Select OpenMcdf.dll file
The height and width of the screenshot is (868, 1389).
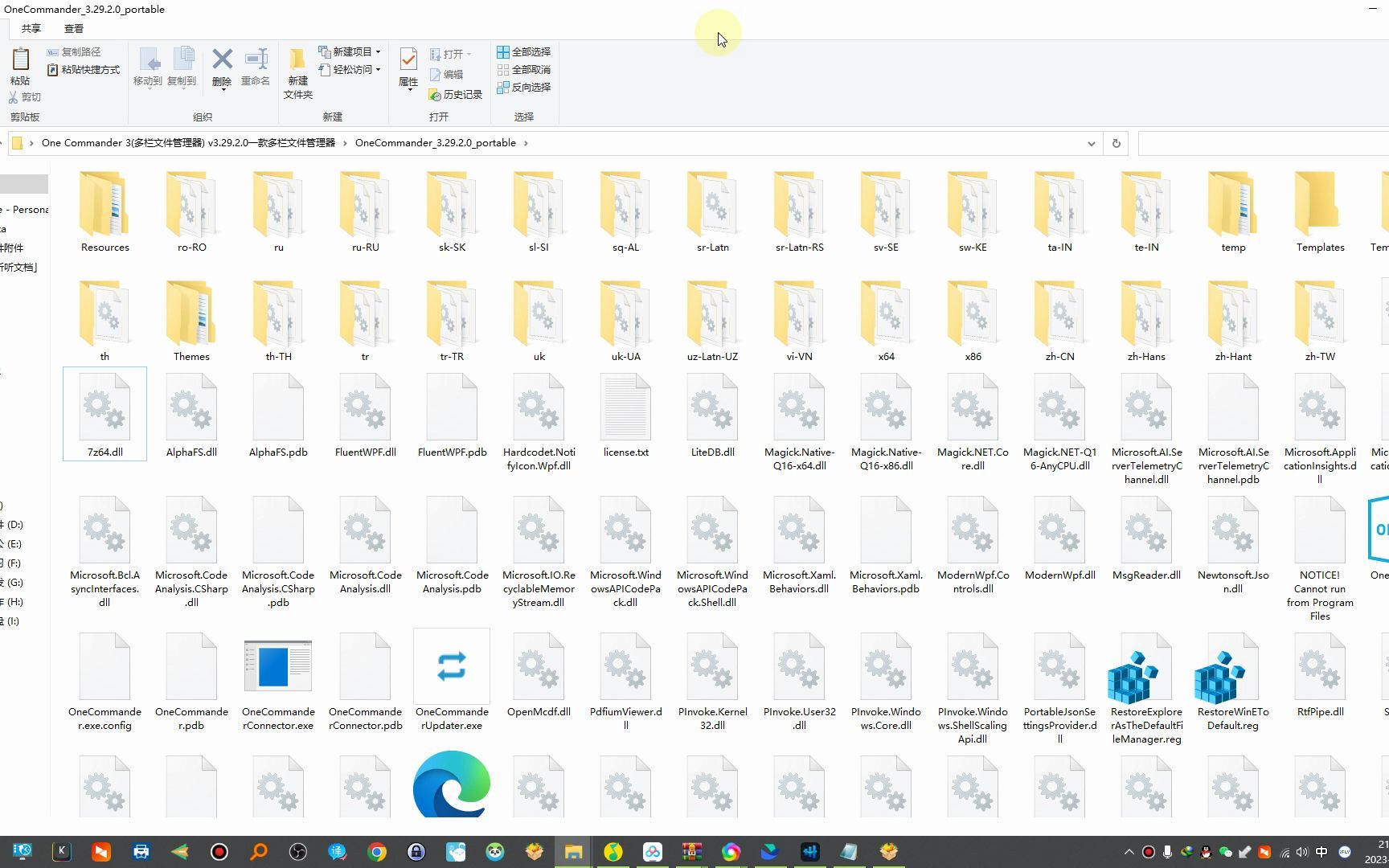pos(539,675)
